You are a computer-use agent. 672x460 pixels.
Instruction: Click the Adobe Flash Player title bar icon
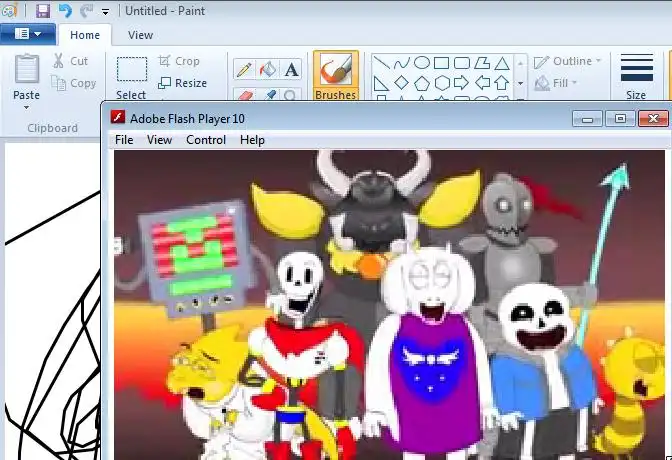[x=118, y=117]
